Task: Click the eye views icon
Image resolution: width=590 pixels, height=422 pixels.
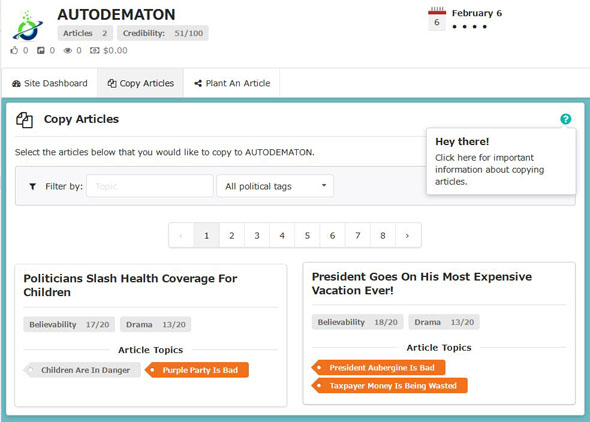Action: pyautogui.click(x=67, y=50)
